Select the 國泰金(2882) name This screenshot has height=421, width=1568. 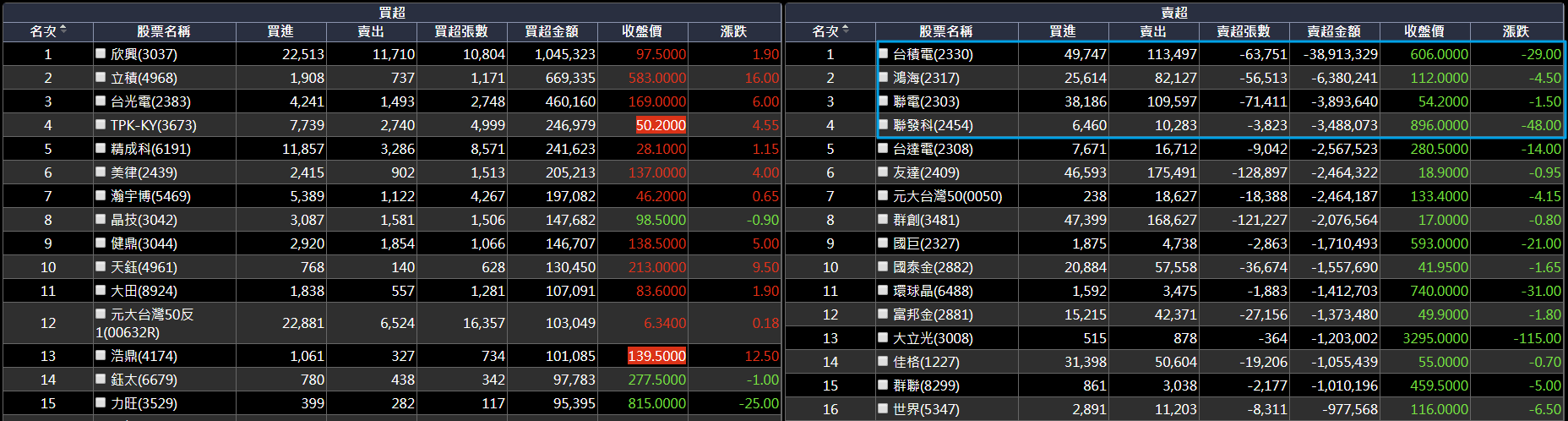click(933, 267)
